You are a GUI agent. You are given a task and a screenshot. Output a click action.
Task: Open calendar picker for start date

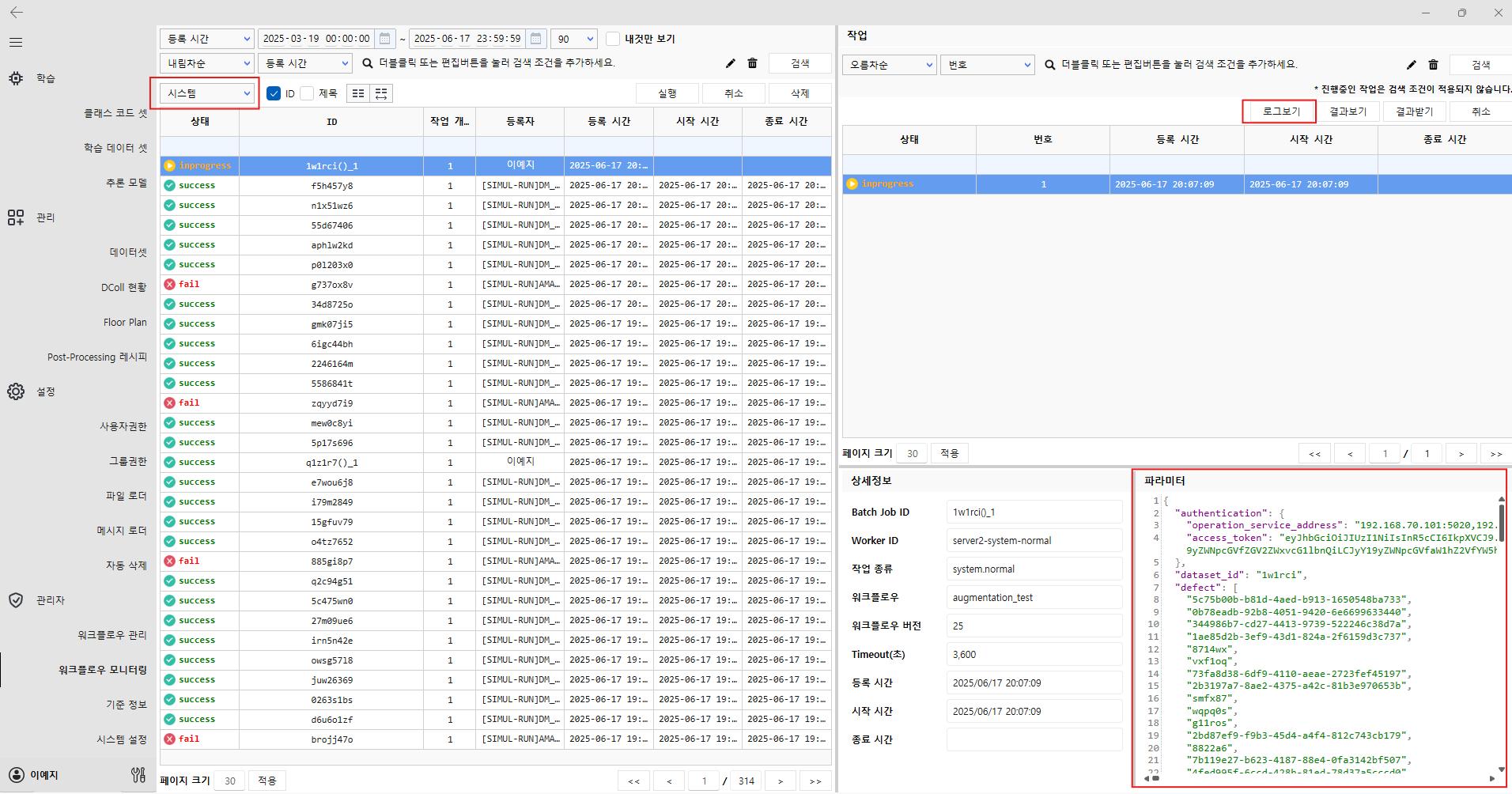384,39
